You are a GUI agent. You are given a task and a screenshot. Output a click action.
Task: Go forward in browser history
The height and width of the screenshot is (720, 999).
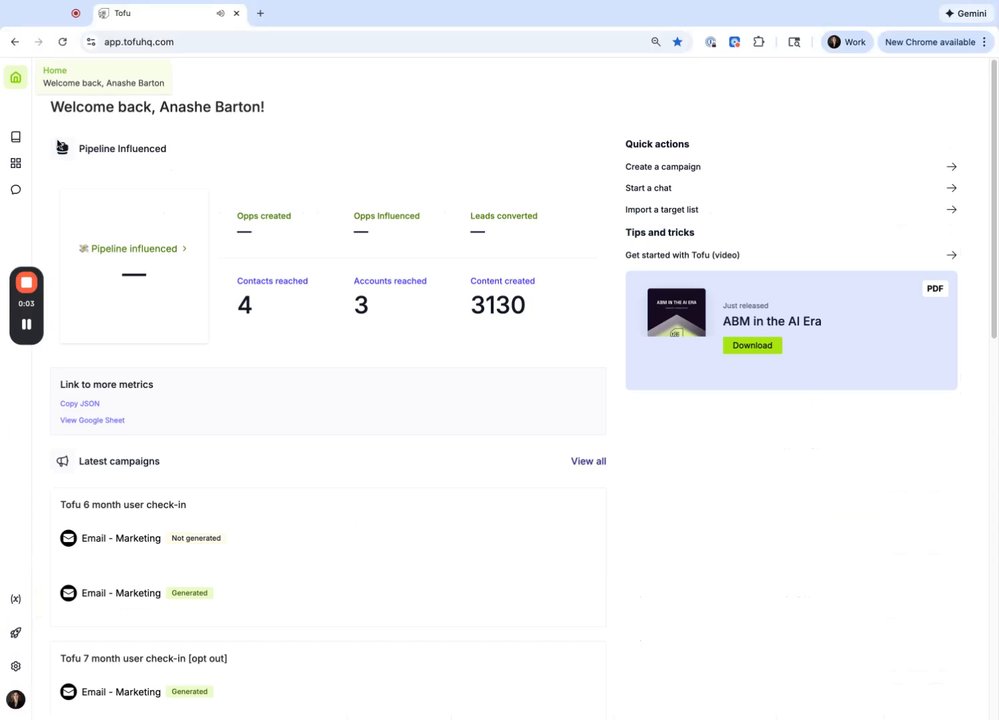point(39,42)
